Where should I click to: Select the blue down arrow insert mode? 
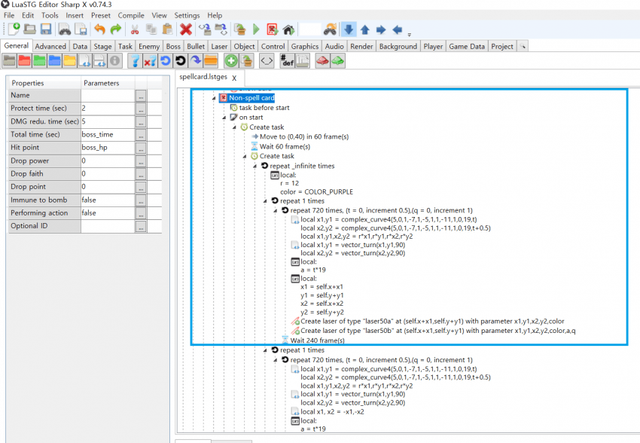coord(348,30)
